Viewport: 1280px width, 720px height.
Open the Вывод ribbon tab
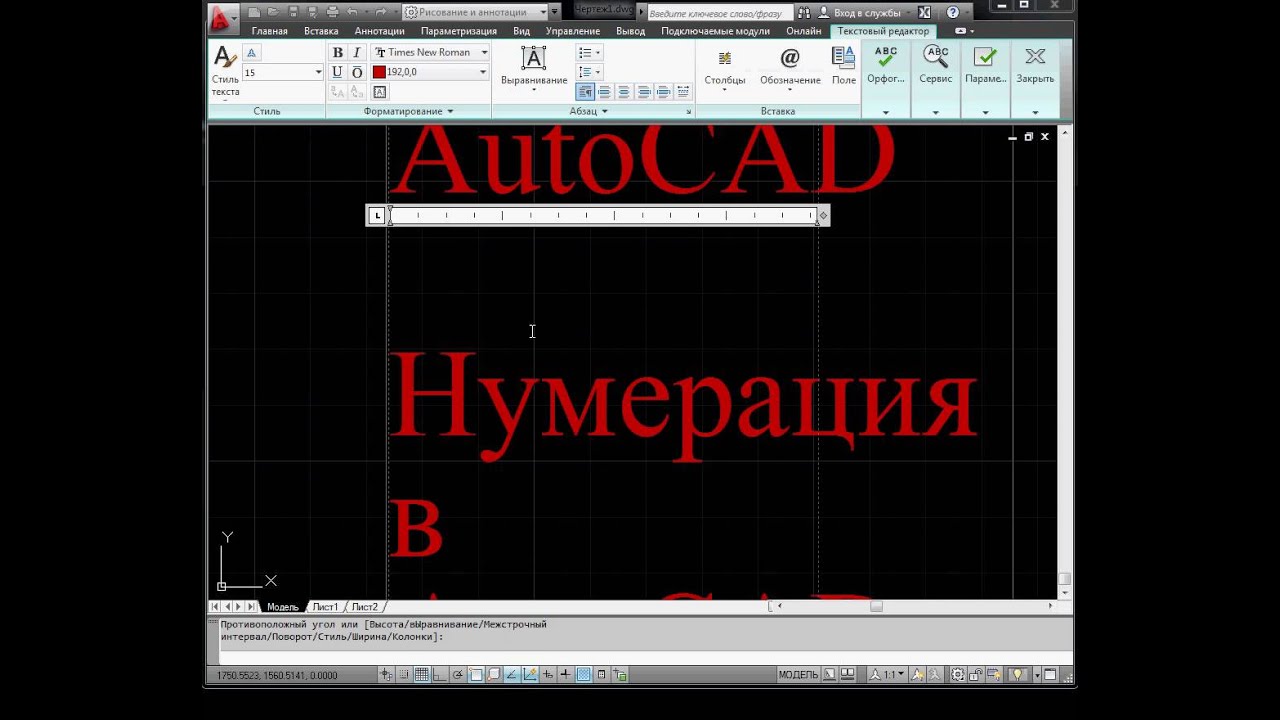pyautogui.click(x=630, y=31)
